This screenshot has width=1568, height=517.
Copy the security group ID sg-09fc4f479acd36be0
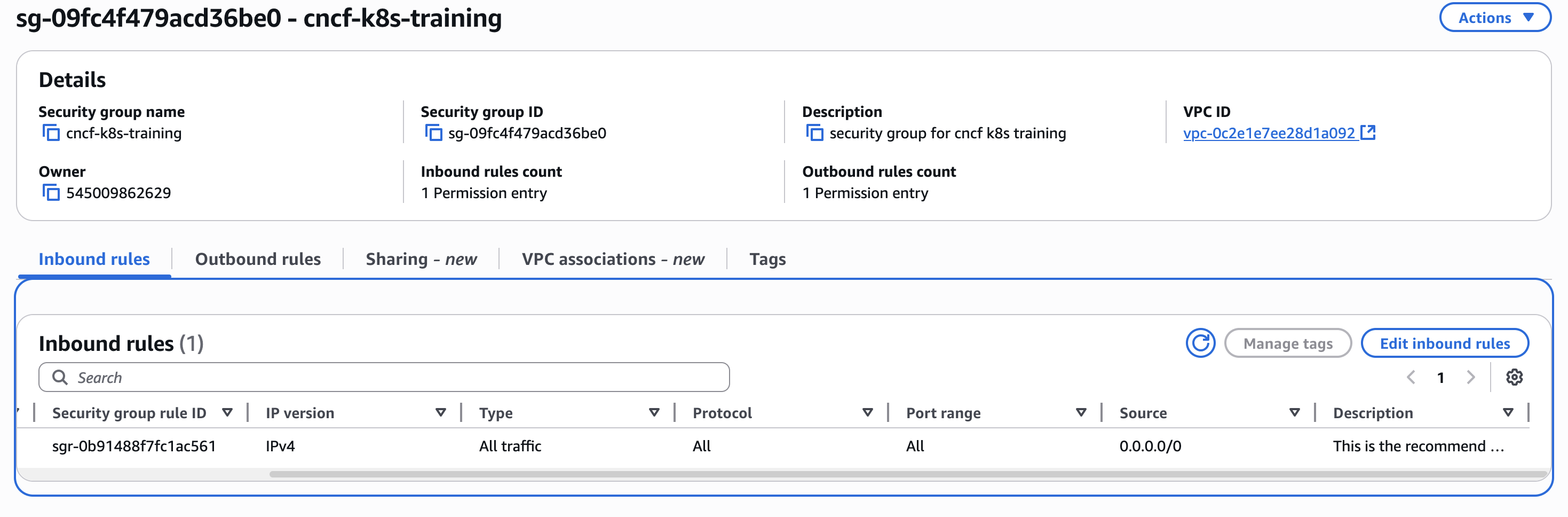433,133
